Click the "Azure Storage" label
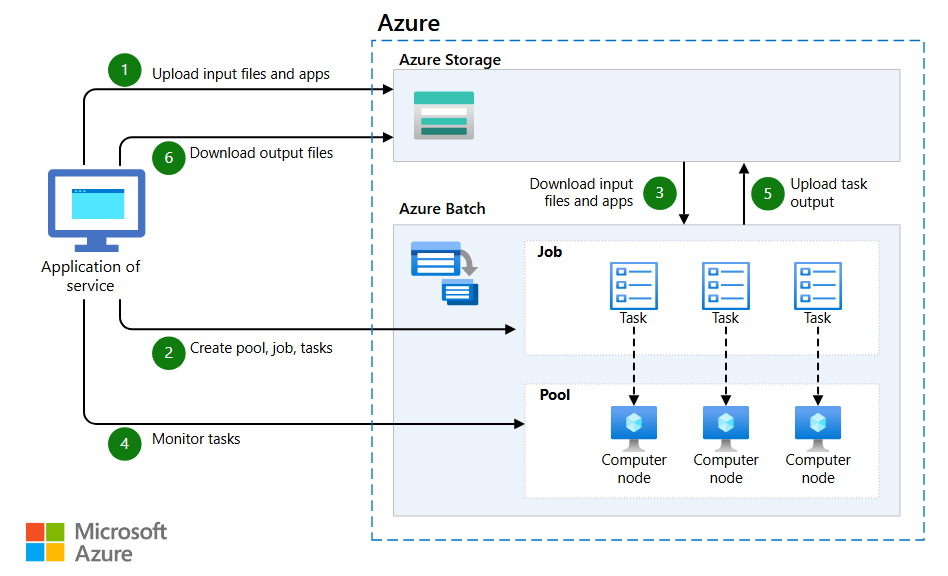The height and width of the screenshot is (576, 948). click(x=450, y=60)
